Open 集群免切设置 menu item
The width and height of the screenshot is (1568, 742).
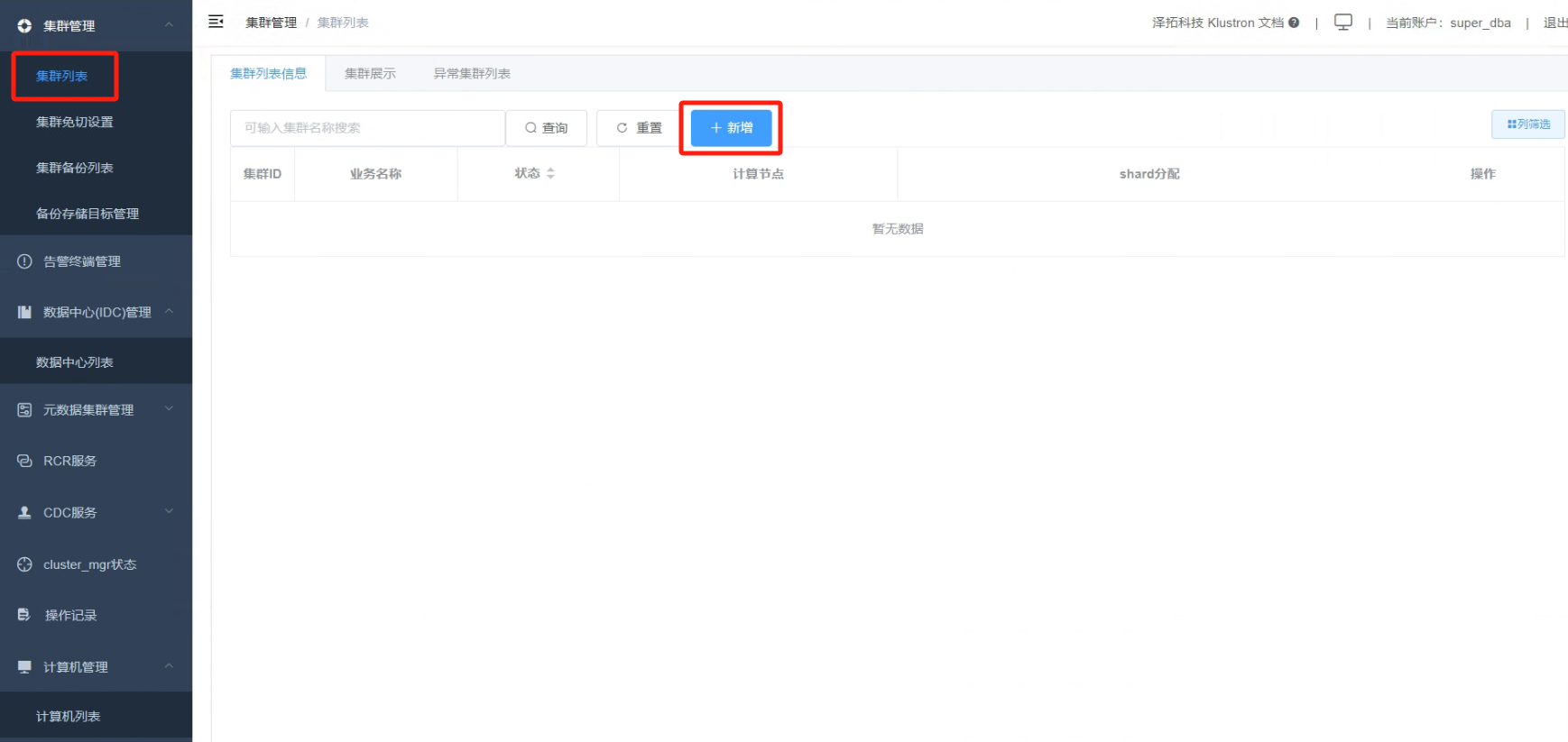(75, 122)
